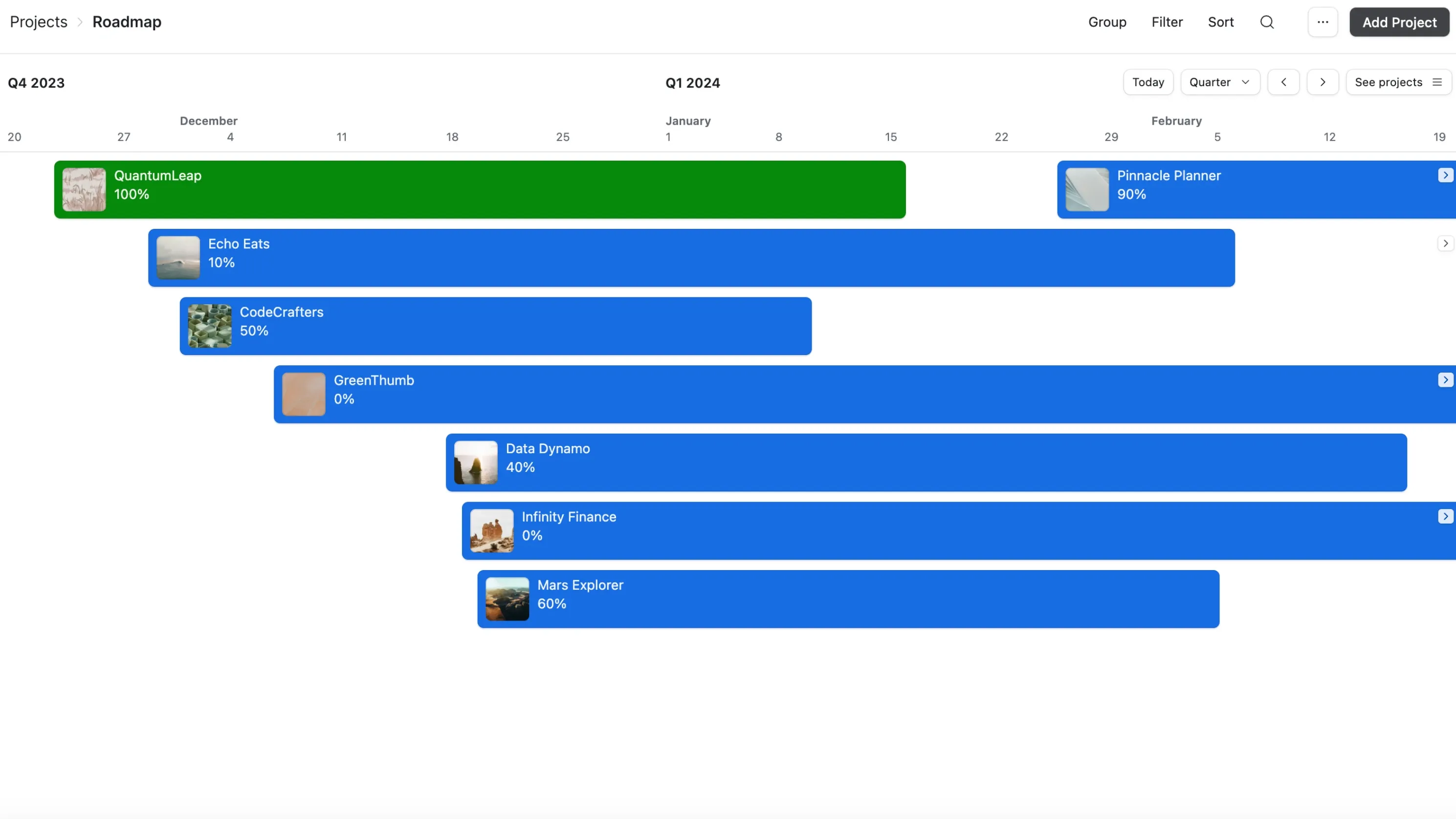This screenshot has width=1456, height=819.
Task: Click the list icon next to See projects
Action: [x=1437, y=82]
